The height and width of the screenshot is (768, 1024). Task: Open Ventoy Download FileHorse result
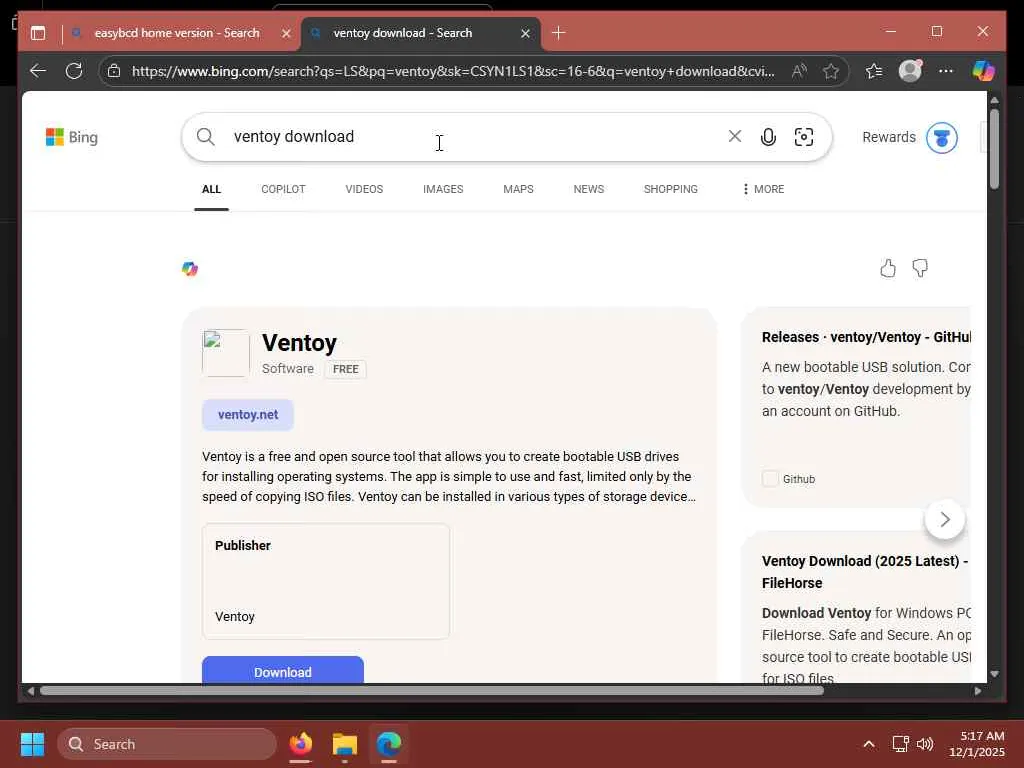click(x=865, y=572)
